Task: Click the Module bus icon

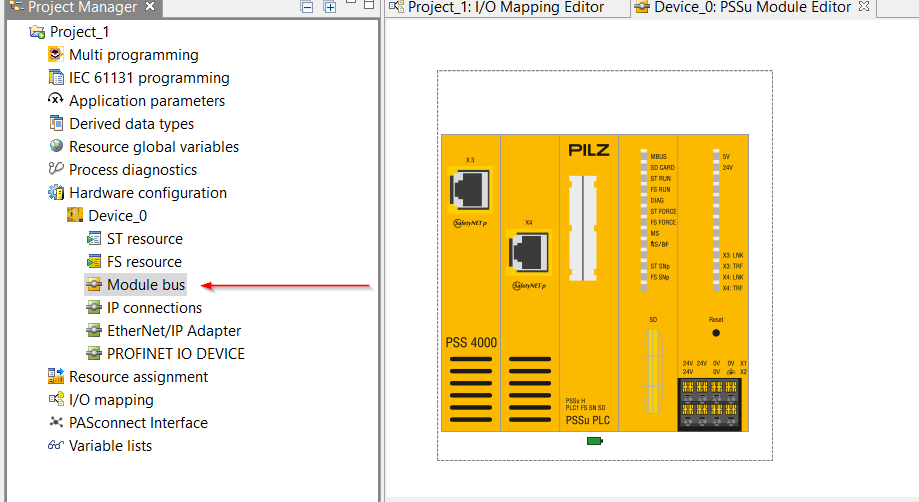Action: [94, 285]
